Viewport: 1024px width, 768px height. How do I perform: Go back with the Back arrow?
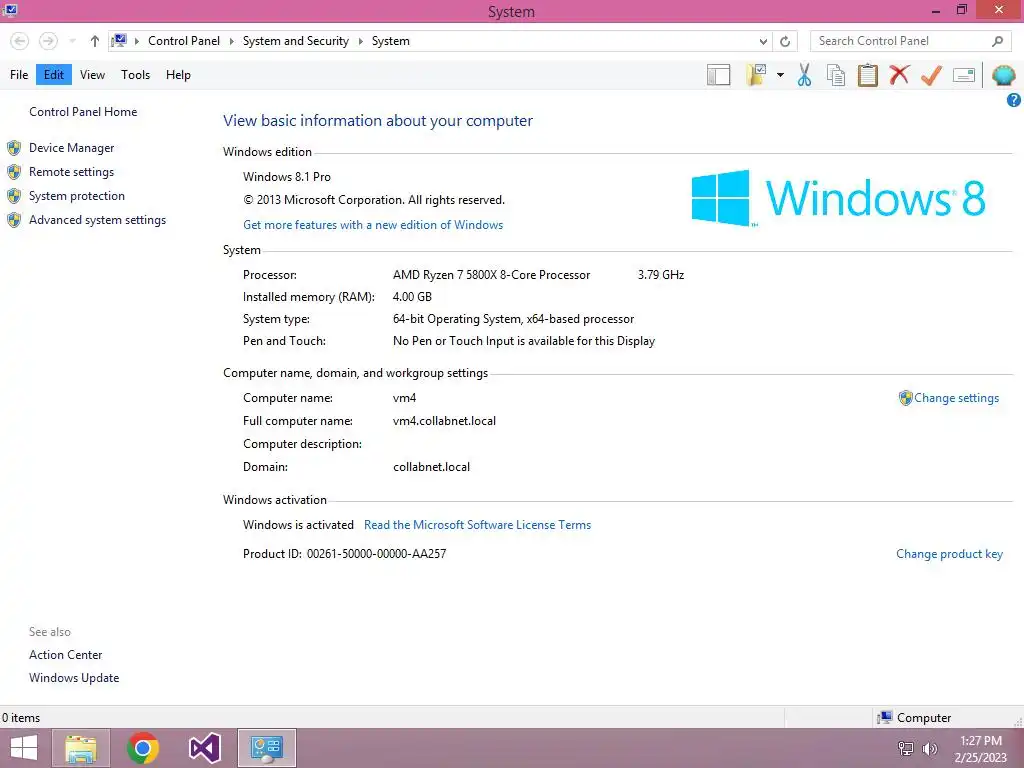coord(20,41)
